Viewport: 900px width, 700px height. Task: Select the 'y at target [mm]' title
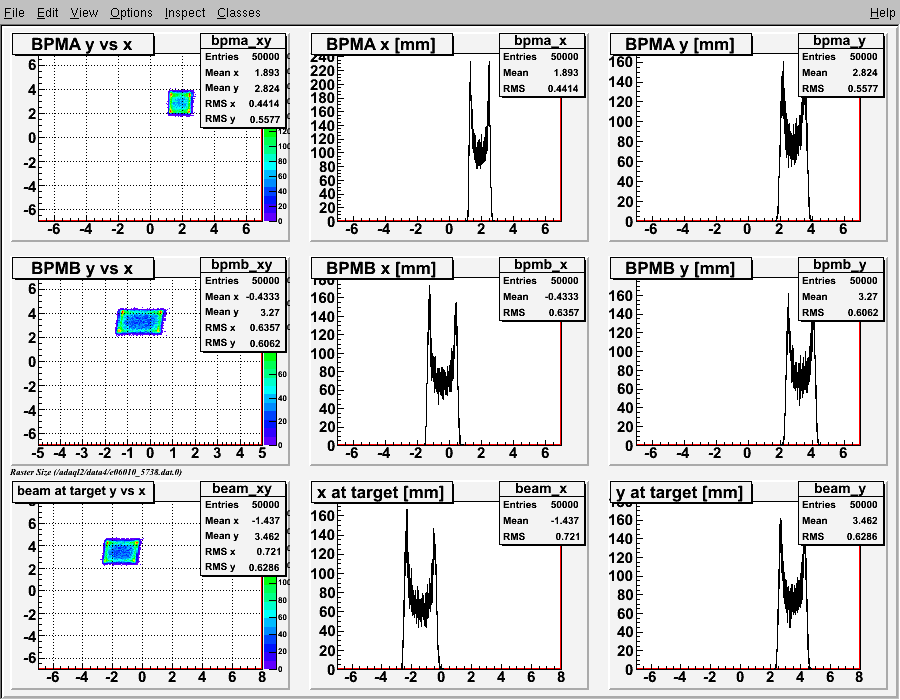pos(680,492)
